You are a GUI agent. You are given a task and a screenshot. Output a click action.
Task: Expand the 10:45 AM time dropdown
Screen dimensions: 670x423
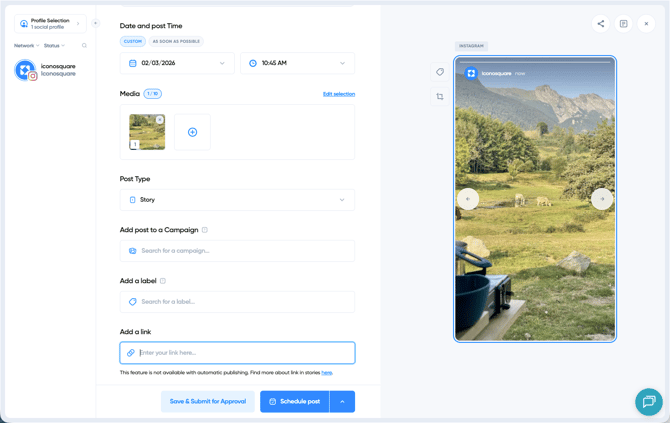point(297,63)
